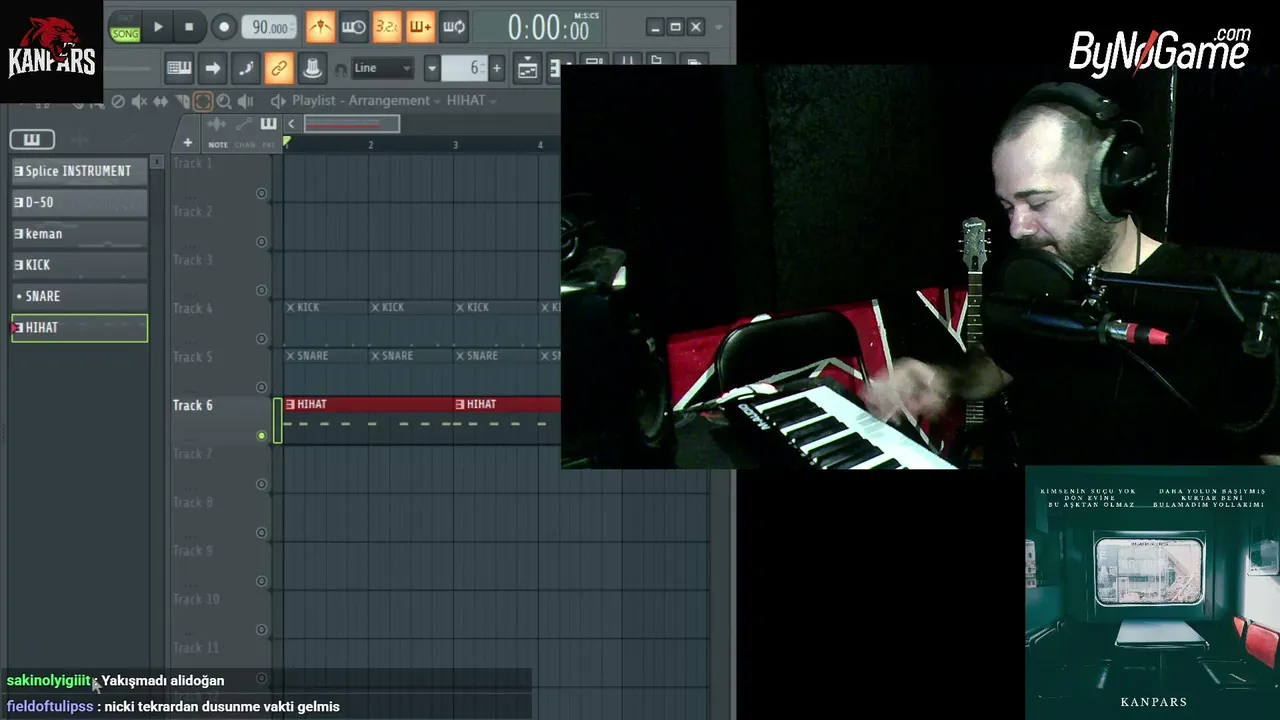The height and width of the screenshot is (720, 1280).
Task: Select the HIHAT pattern in picker
Action: coord(79,328)
